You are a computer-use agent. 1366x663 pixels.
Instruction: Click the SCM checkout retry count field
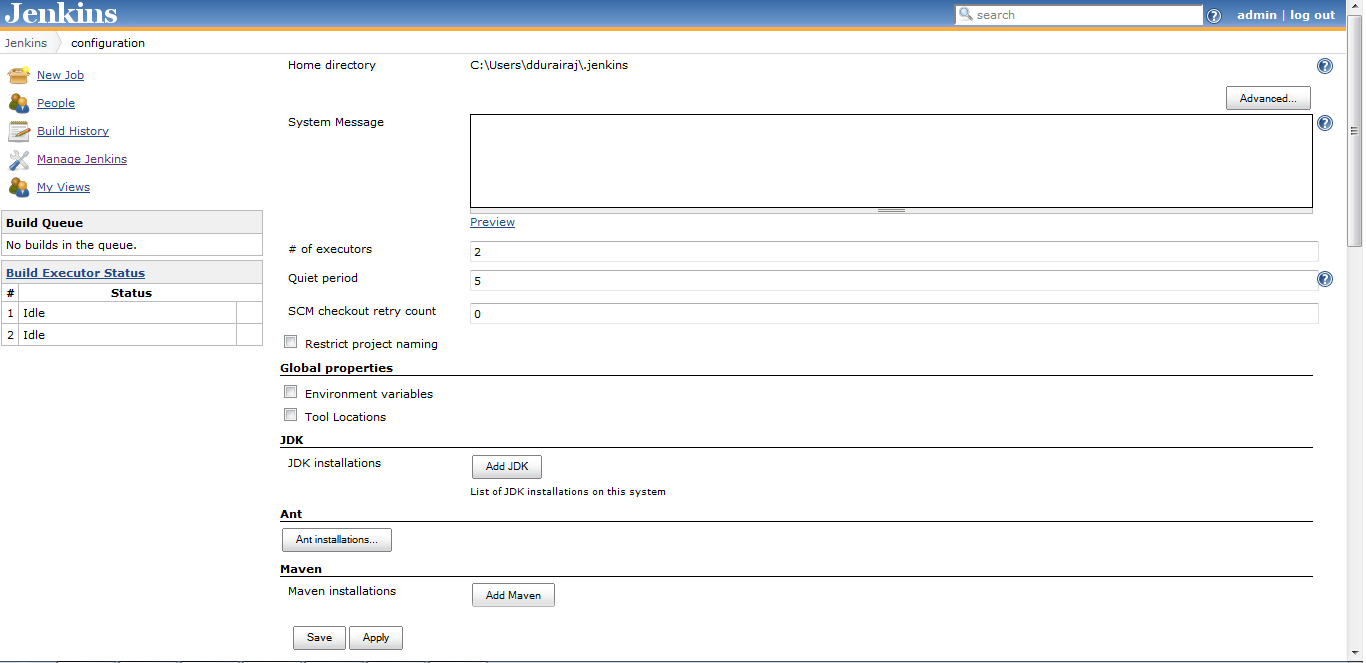tap(894, 313)
